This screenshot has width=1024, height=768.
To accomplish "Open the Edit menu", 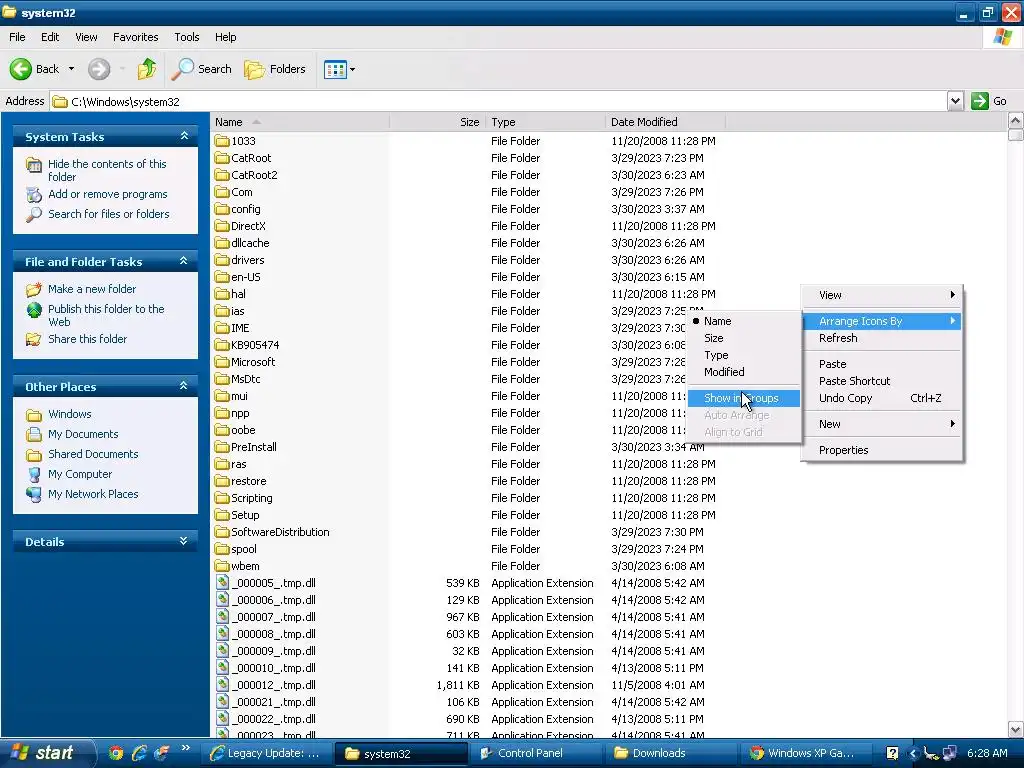I will pyautogui.click(x=50, y=37).
